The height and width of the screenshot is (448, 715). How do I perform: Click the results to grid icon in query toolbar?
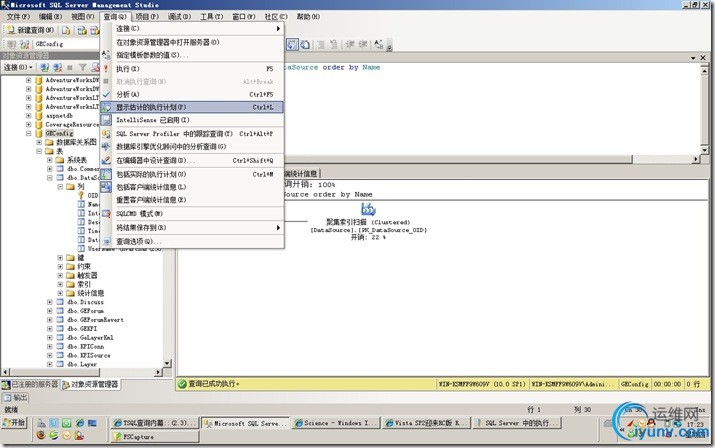pos(292,44)
